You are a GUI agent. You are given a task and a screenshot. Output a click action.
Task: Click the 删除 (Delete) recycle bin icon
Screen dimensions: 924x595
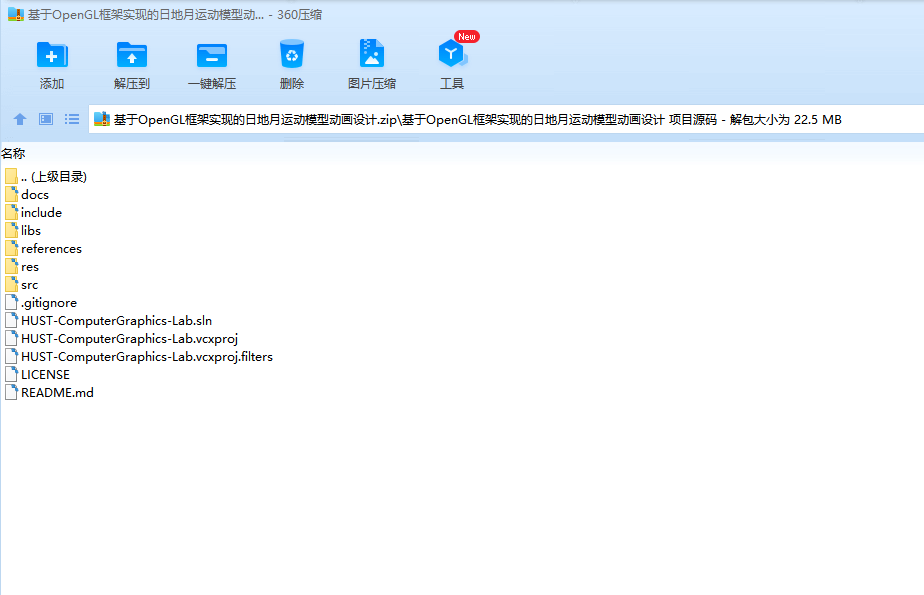[x=292, y=54]
